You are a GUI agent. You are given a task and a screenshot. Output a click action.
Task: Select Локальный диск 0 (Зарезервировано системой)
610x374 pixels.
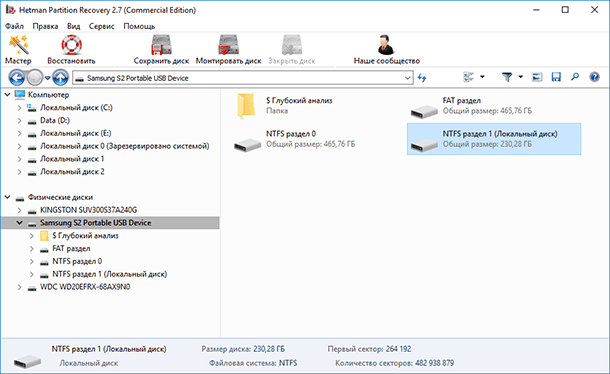124,146
